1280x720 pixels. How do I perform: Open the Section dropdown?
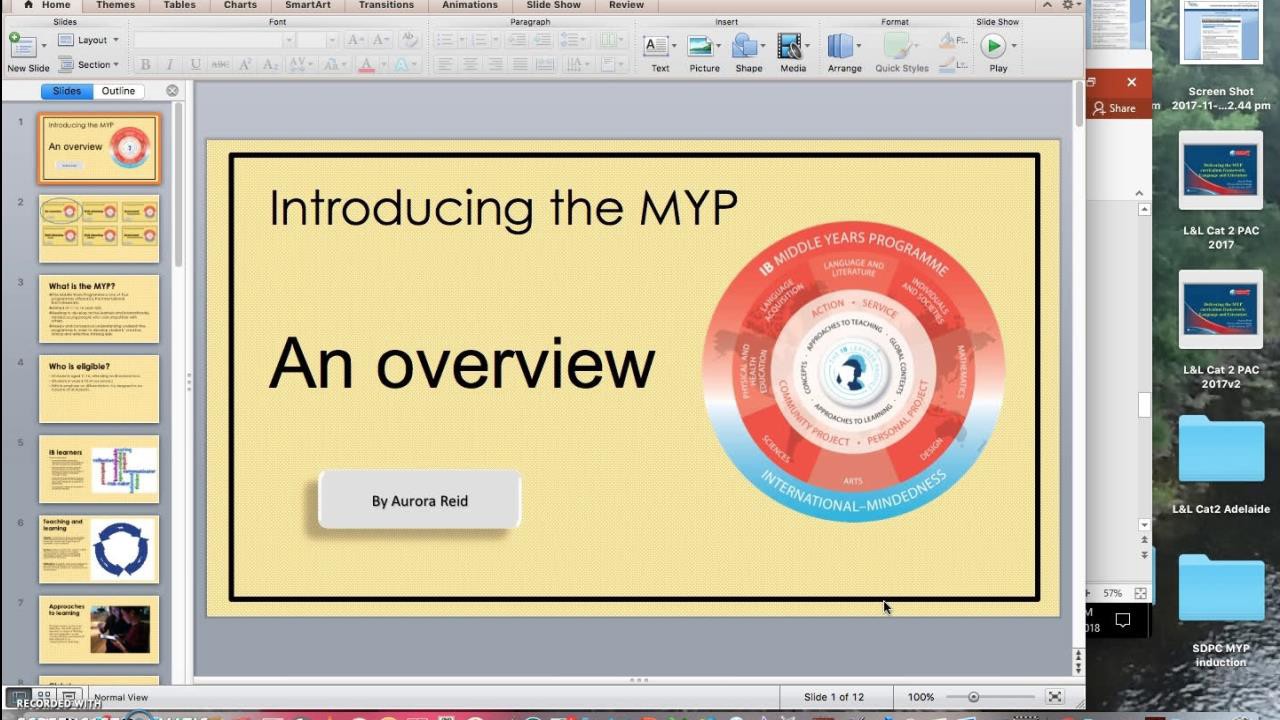tap(88, 65)
